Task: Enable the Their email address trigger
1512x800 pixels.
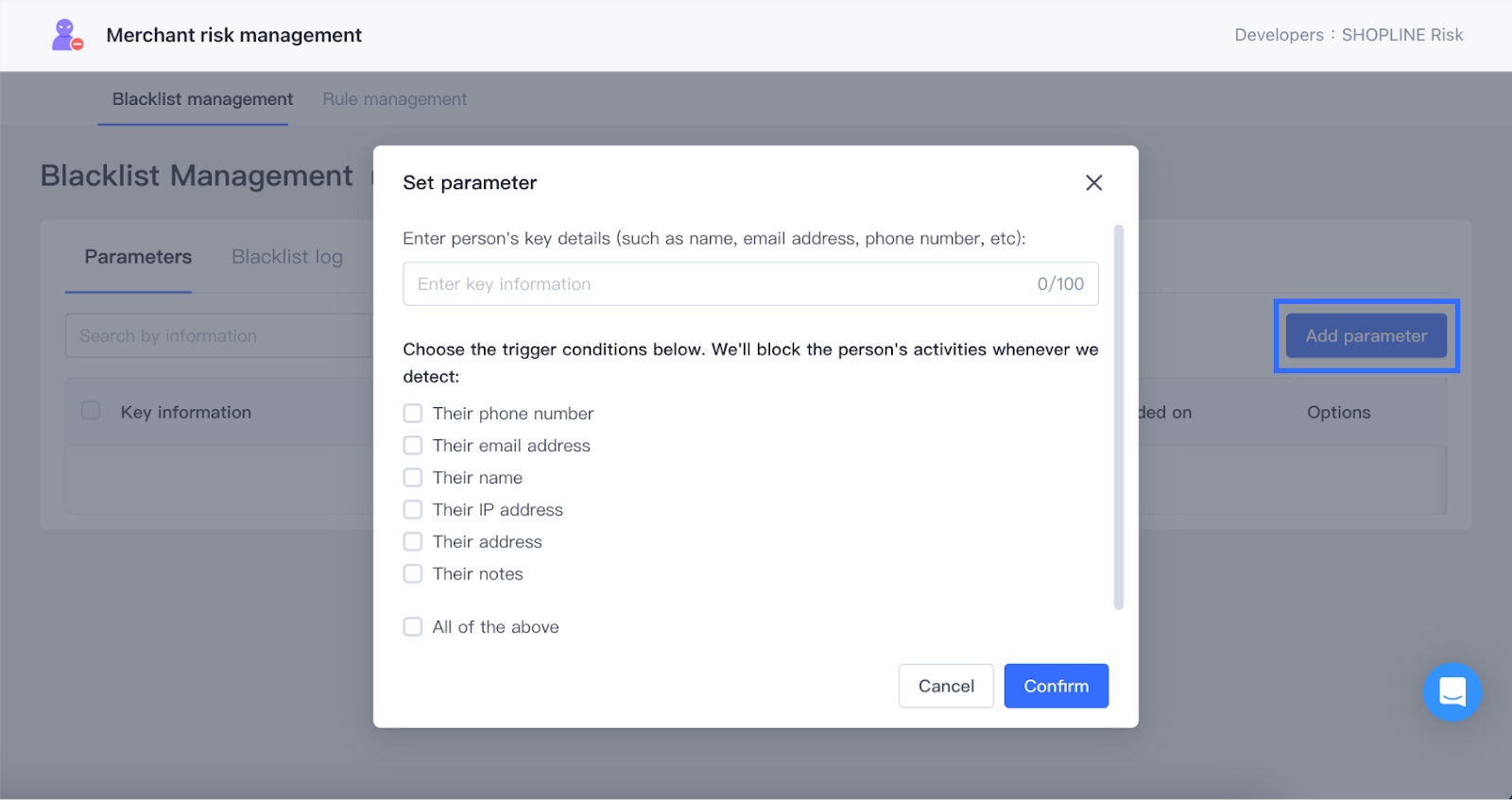Action: point(413,446)
